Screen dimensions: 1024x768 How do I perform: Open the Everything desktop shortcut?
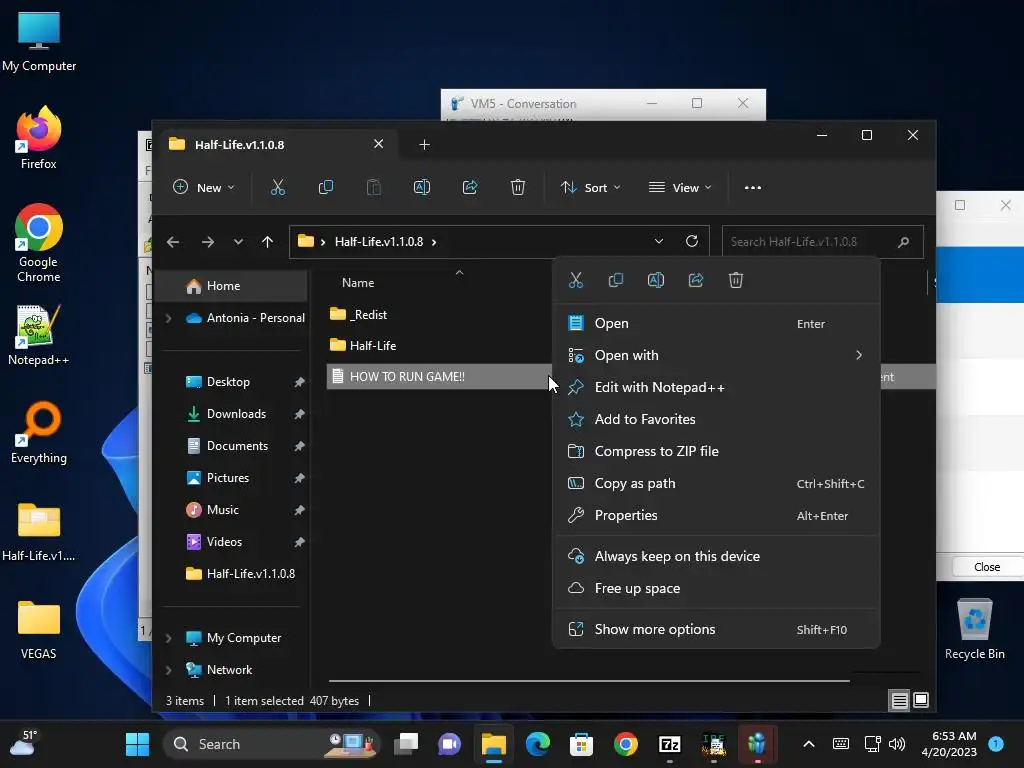point(39,432)
